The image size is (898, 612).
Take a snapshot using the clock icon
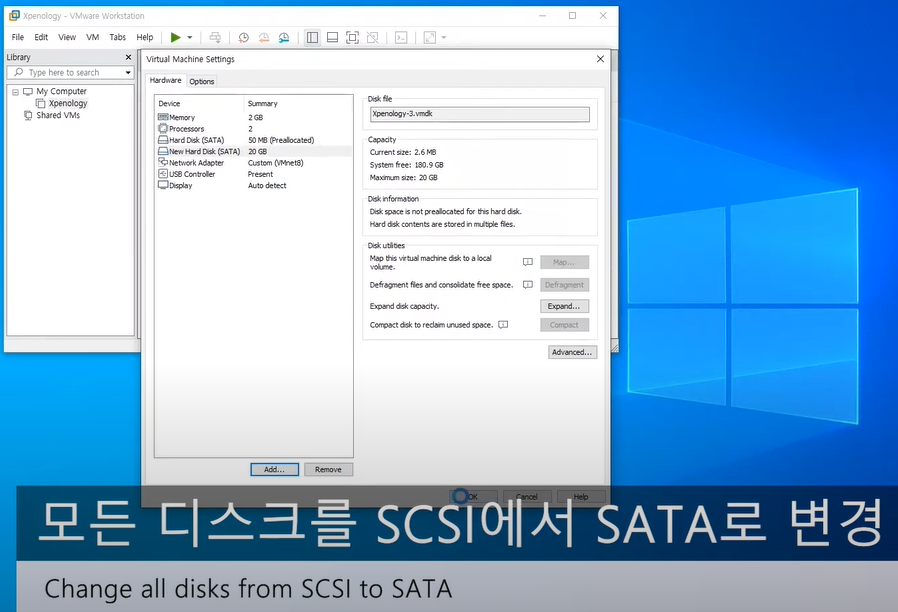point(243,37)
